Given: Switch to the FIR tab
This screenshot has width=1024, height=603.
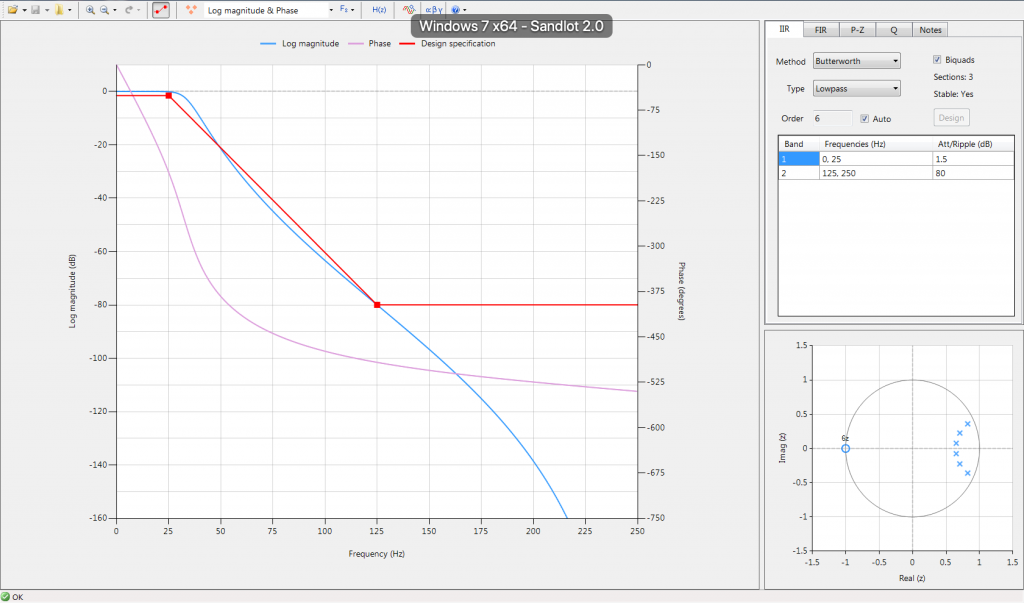Looking at the screenshot, I should (819, 30).
